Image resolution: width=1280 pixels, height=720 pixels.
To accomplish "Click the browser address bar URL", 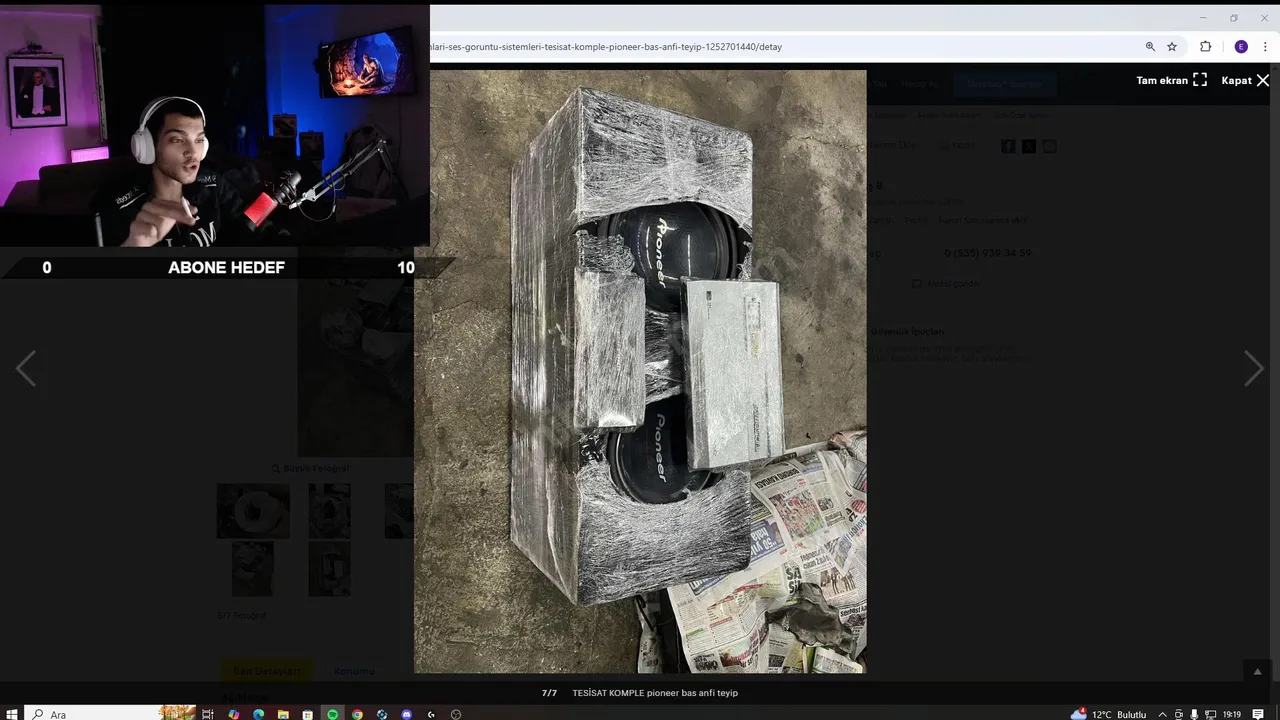I will click(x=606, y=47).
